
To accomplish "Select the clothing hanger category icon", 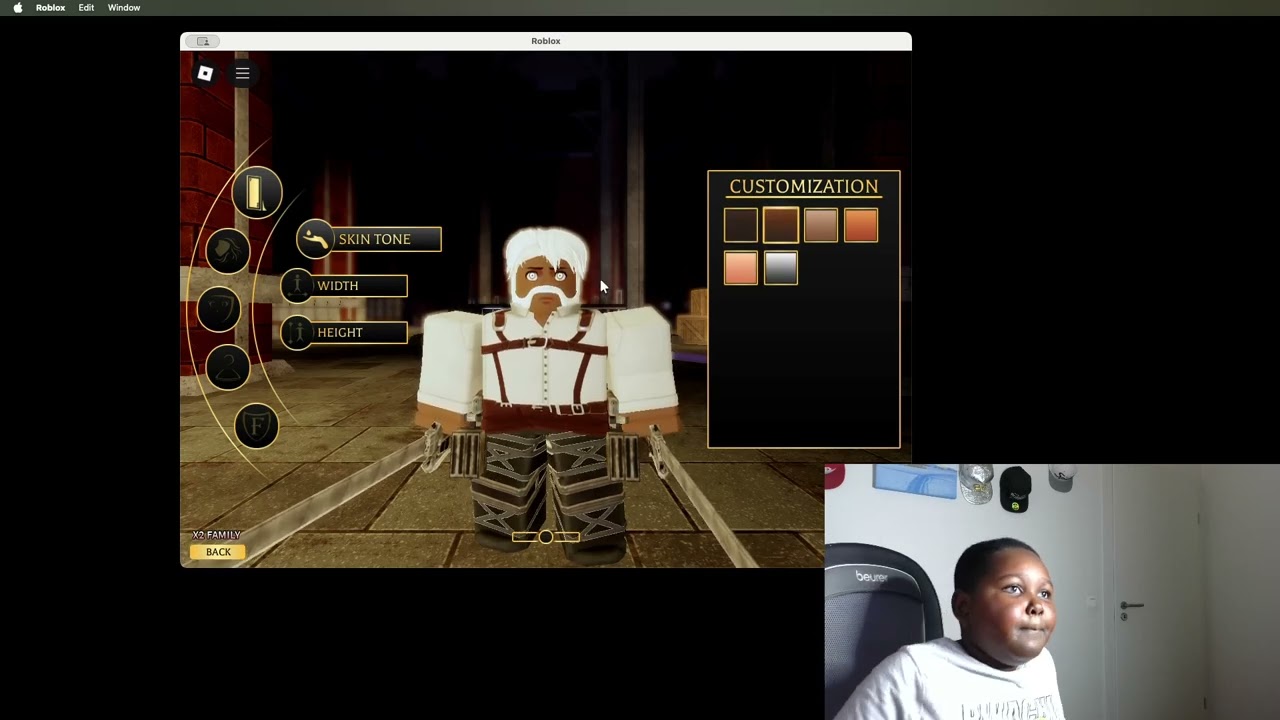I will click(228, 368).
